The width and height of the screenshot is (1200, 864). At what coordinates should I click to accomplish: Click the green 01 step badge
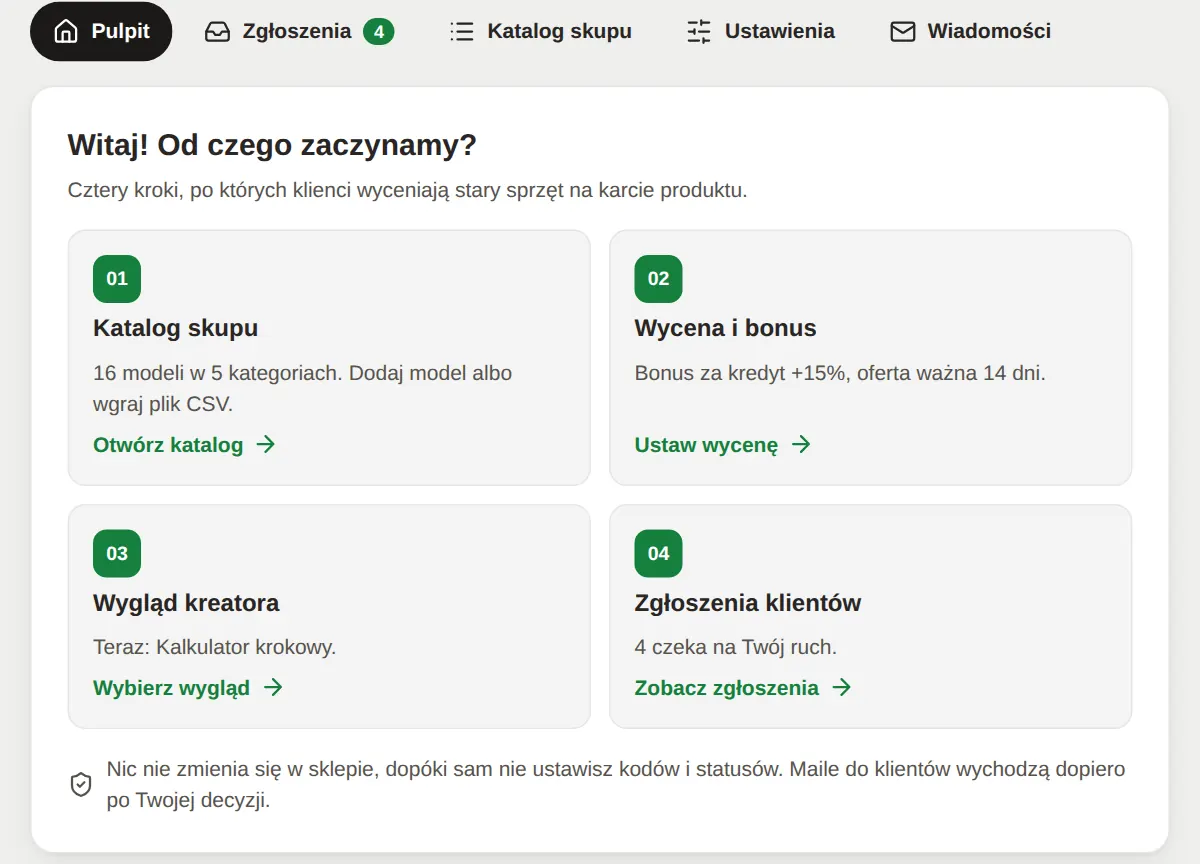pyautogui.click(x=117, y=279)
